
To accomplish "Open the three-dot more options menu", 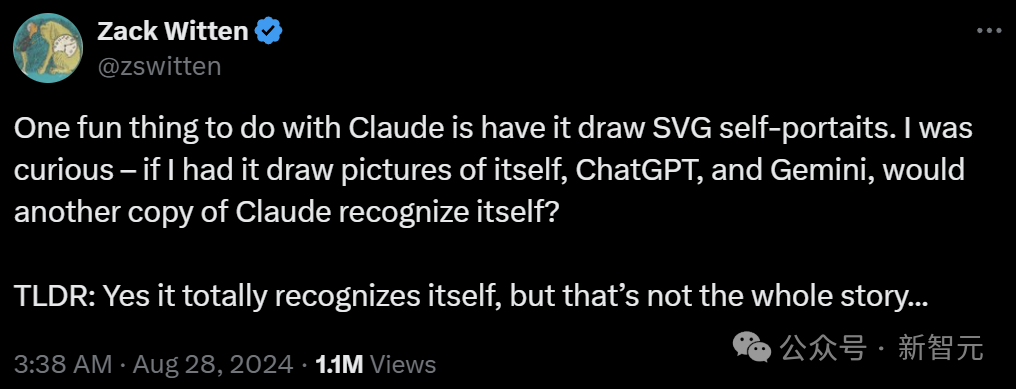I will pyautogui.click(x=989, y=30).
